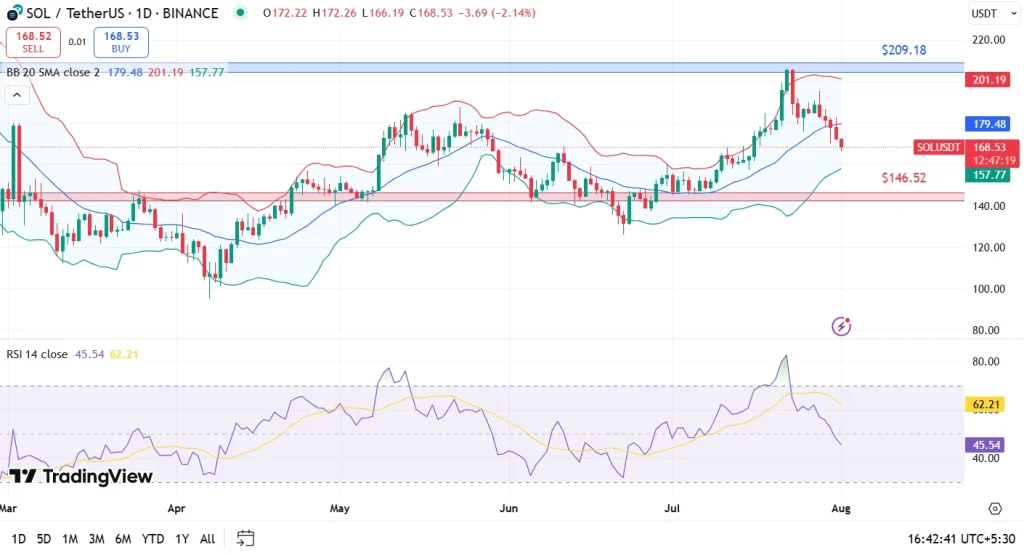Screen dimensions: 1024x555
Task: Click the SOLUSDT price label tag
Action: pos(939,147)
